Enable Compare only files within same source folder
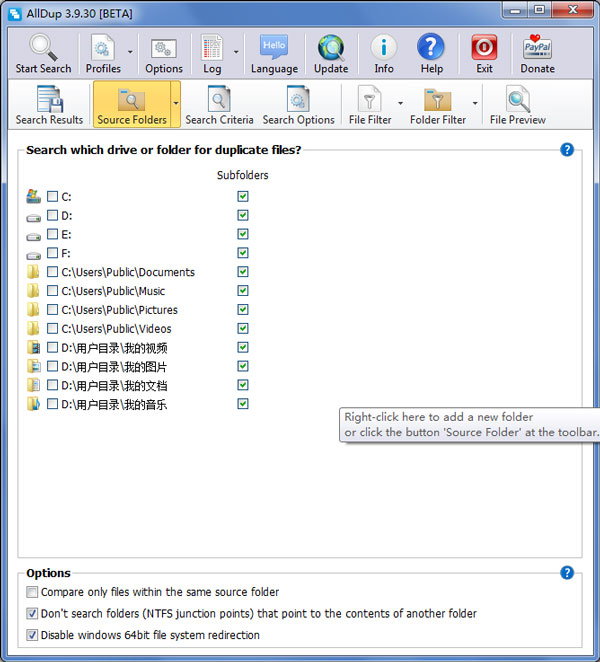Viewport: 600px width, 662px height. tap(32, 592)
